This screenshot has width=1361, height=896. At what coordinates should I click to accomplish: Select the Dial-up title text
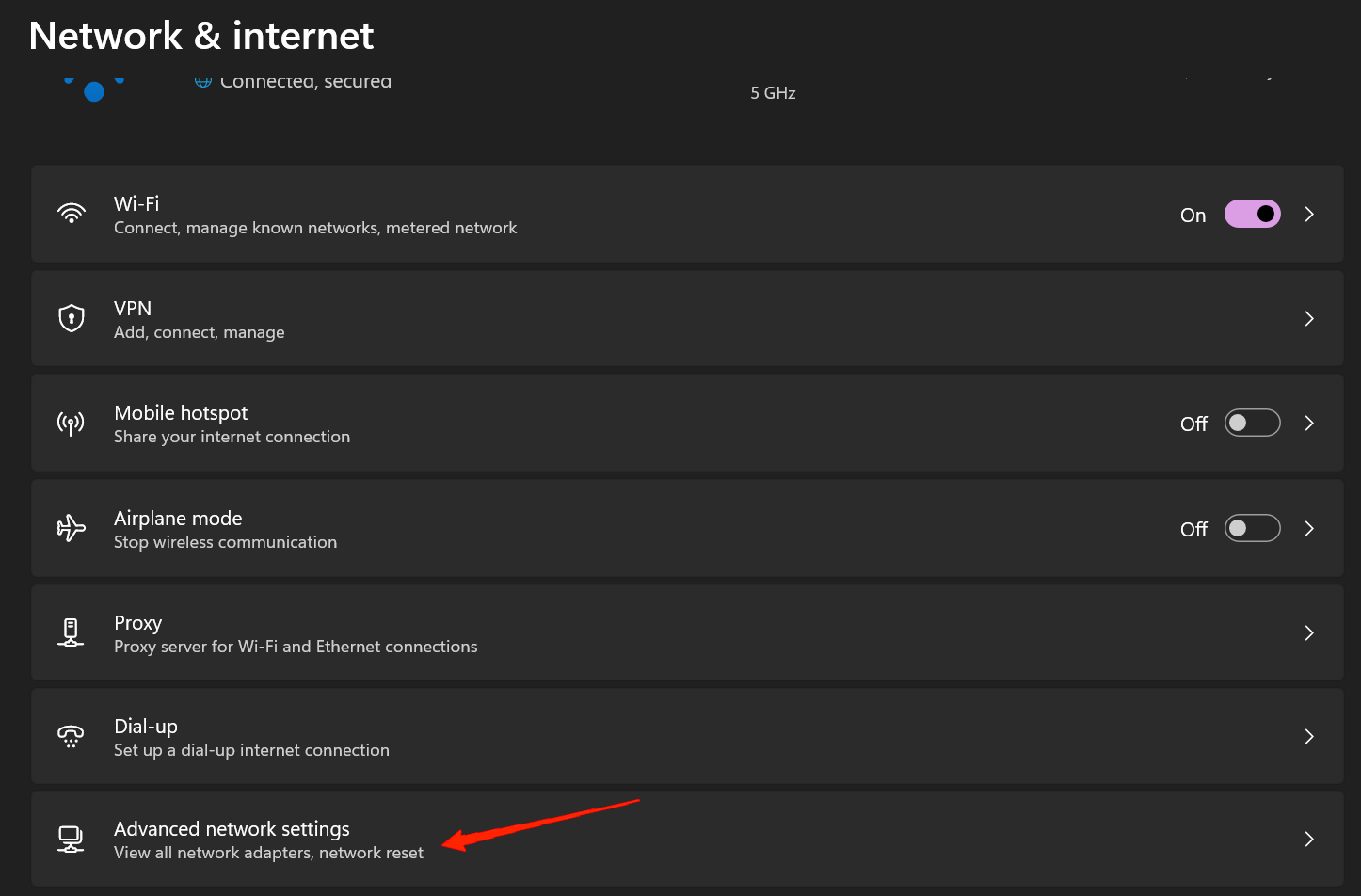(x=146, y=727)
